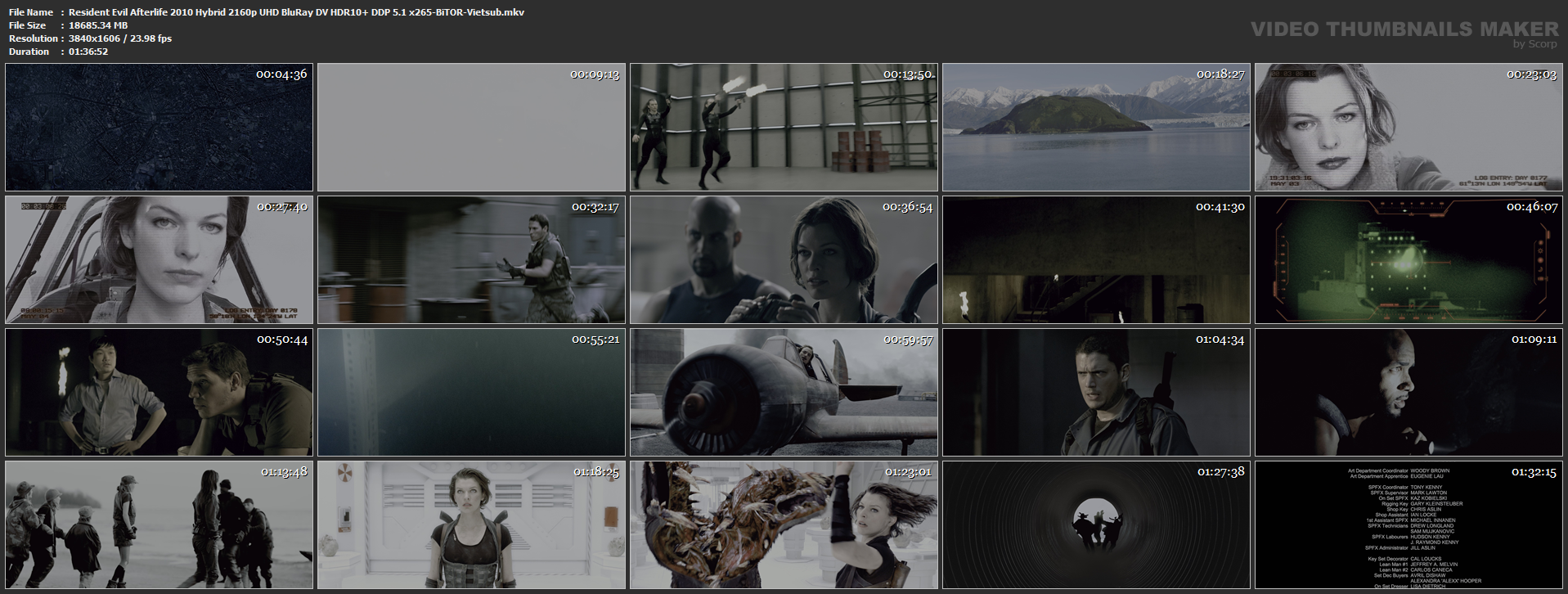This screenshot has width=1568, height=594.
Task: Click the file size value 18685.34 MB
Action: (x=98, y=25)
